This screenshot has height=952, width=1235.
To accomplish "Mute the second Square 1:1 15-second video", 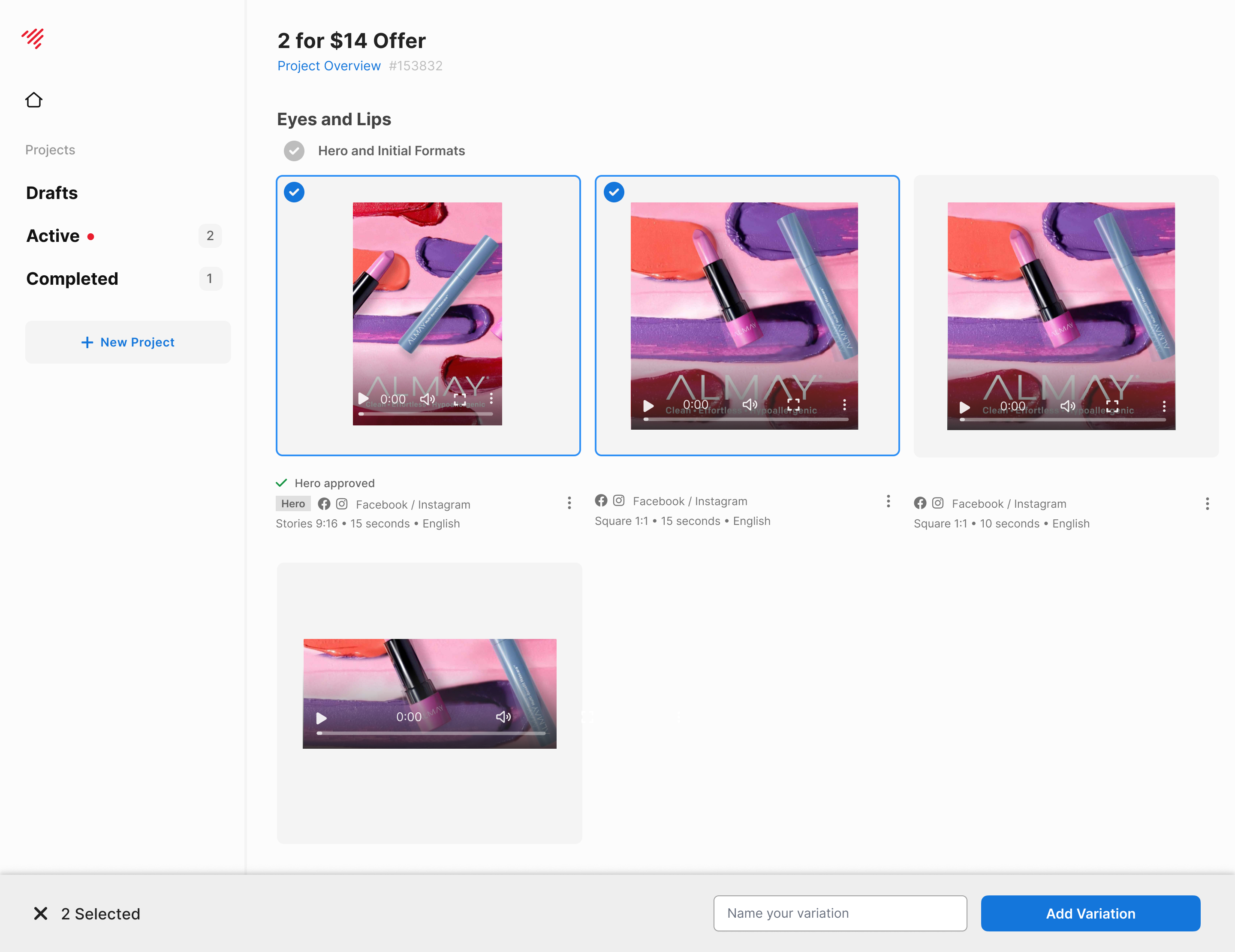I will pyautogui.click(x=749, y=404).
